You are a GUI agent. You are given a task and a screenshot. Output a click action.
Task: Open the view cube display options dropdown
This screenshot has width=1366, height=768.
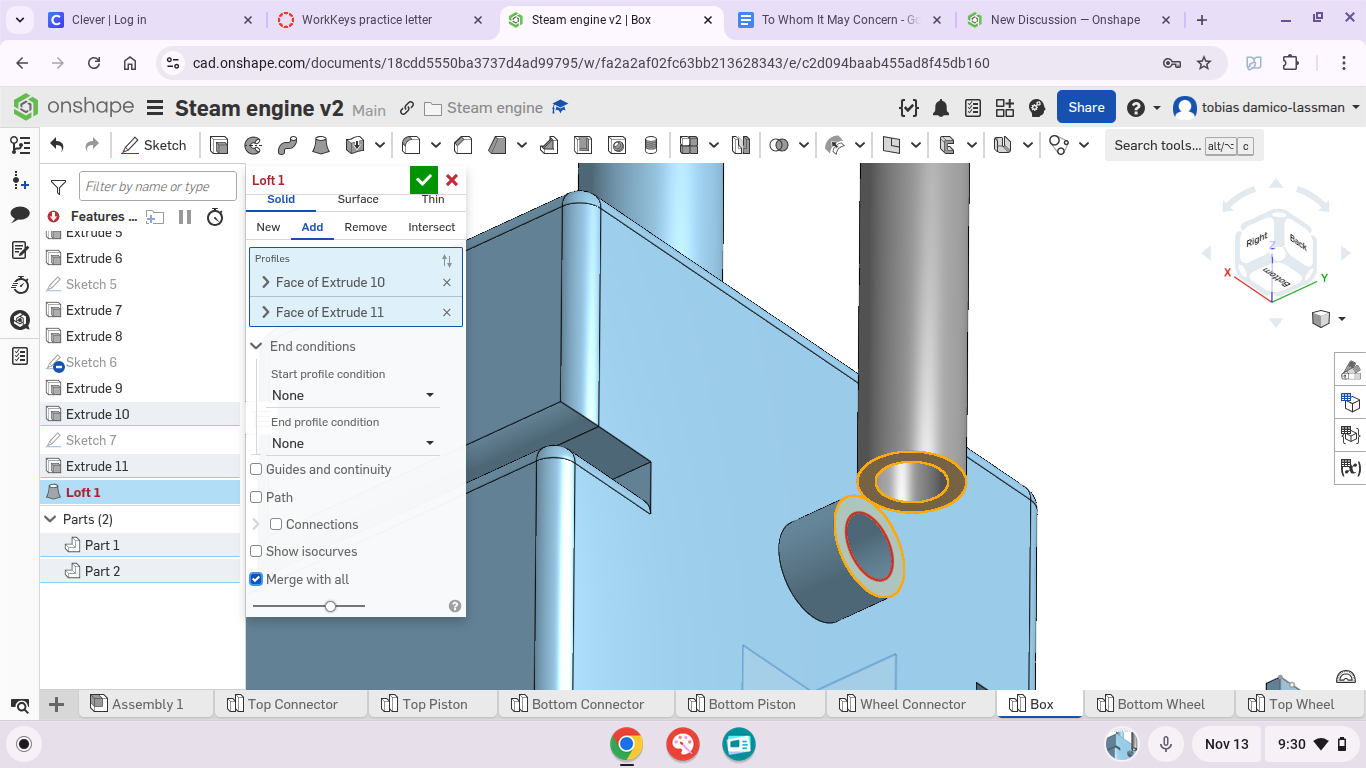click(x=1341, y=319)
